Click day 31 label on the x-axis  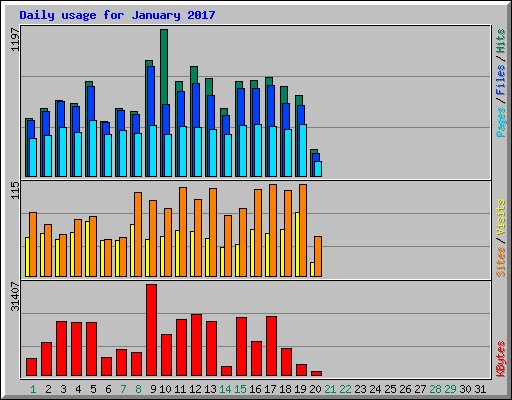point(480,389)
